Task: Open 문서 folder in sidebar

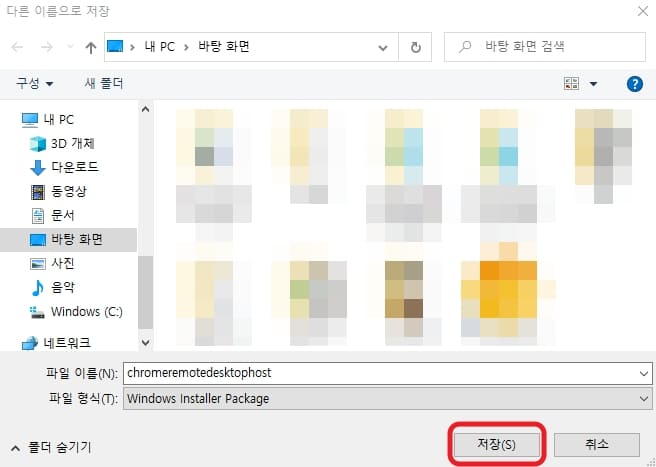Action: 52,216
